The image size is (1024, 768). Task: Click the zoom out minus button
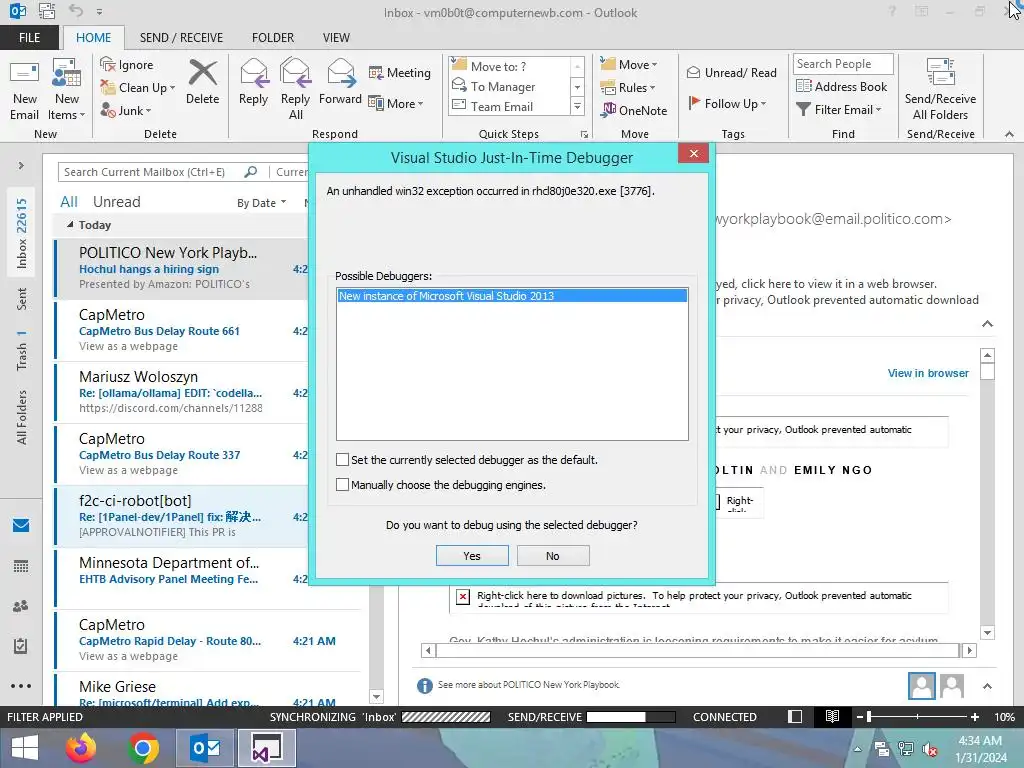click(x=859, y=716)
